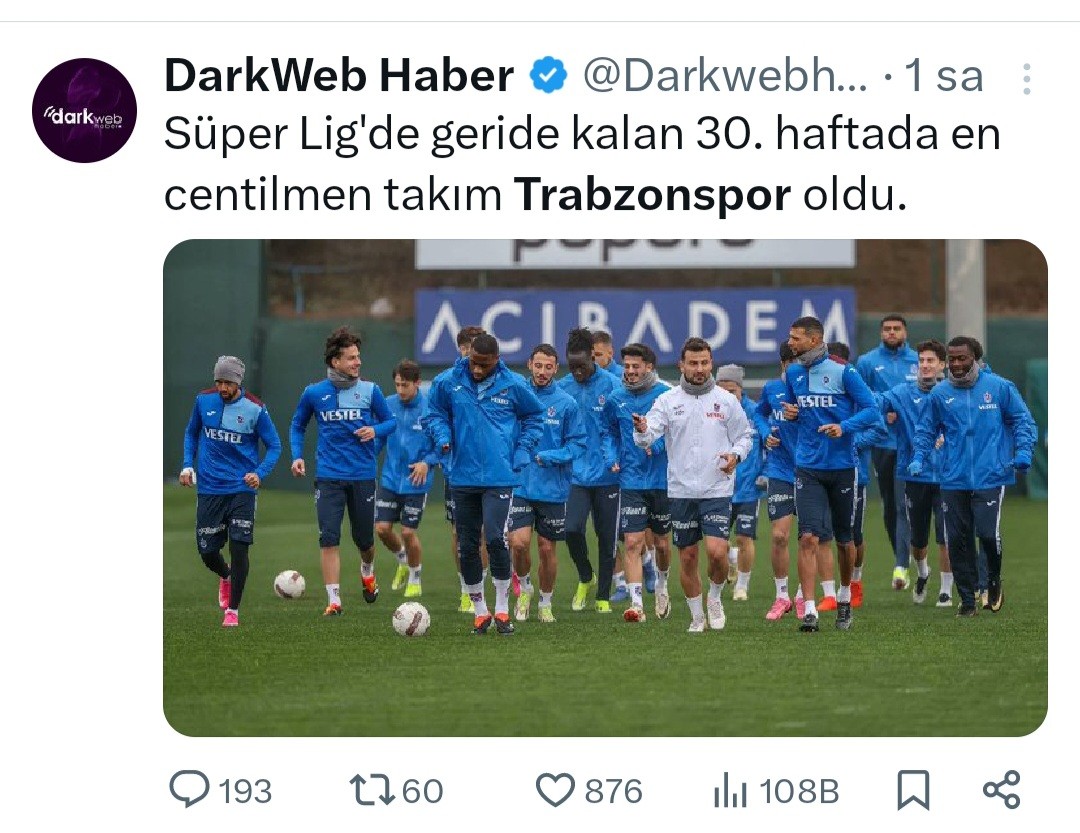Click the 60 retweets count

coord(422,791)
